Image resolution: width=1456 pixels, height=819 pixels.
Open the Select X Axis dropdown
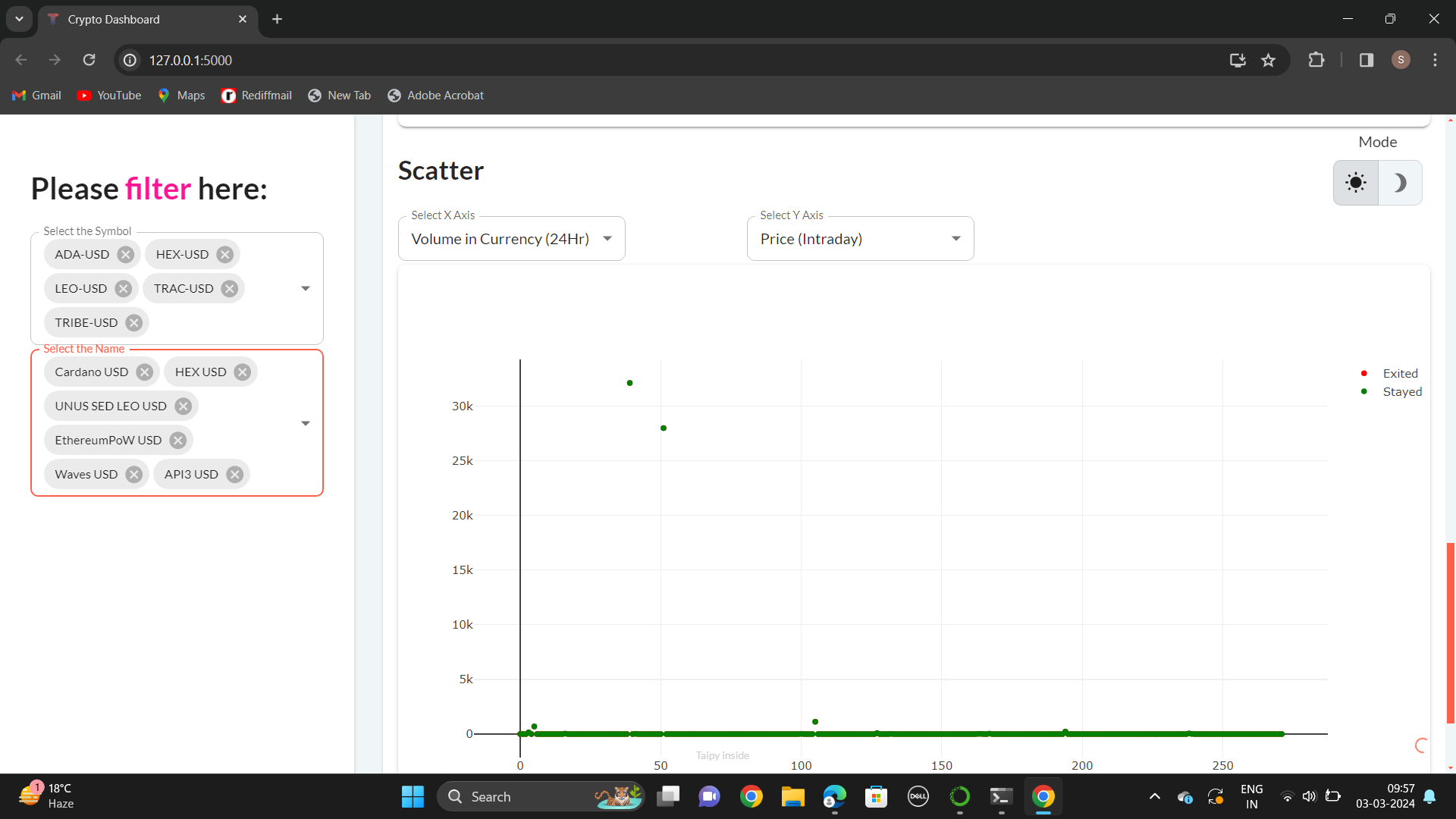[x=512, y=240]
